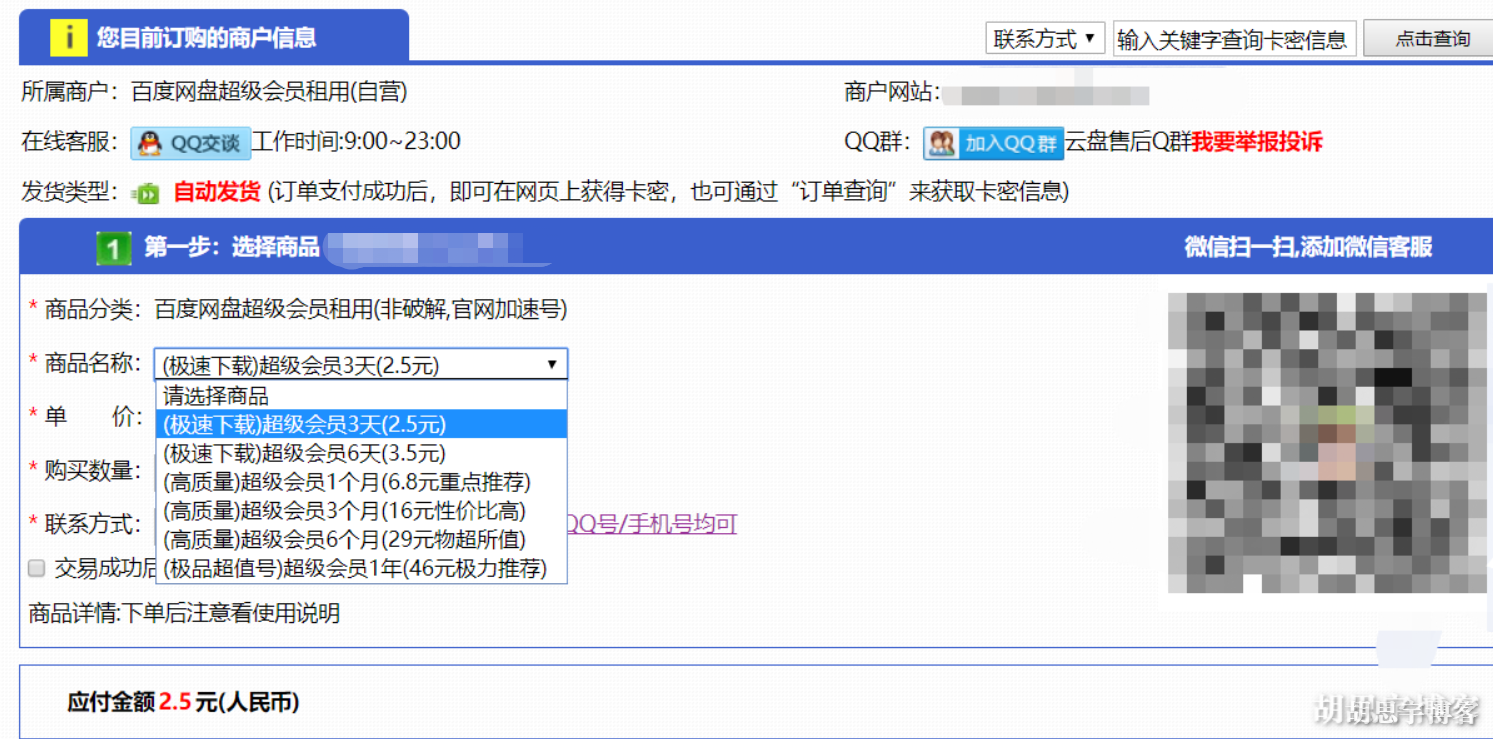Click the 工作时间:9:00~23:00 text
The height and width of the screenshot is (739, 1493).
(356, 142)
